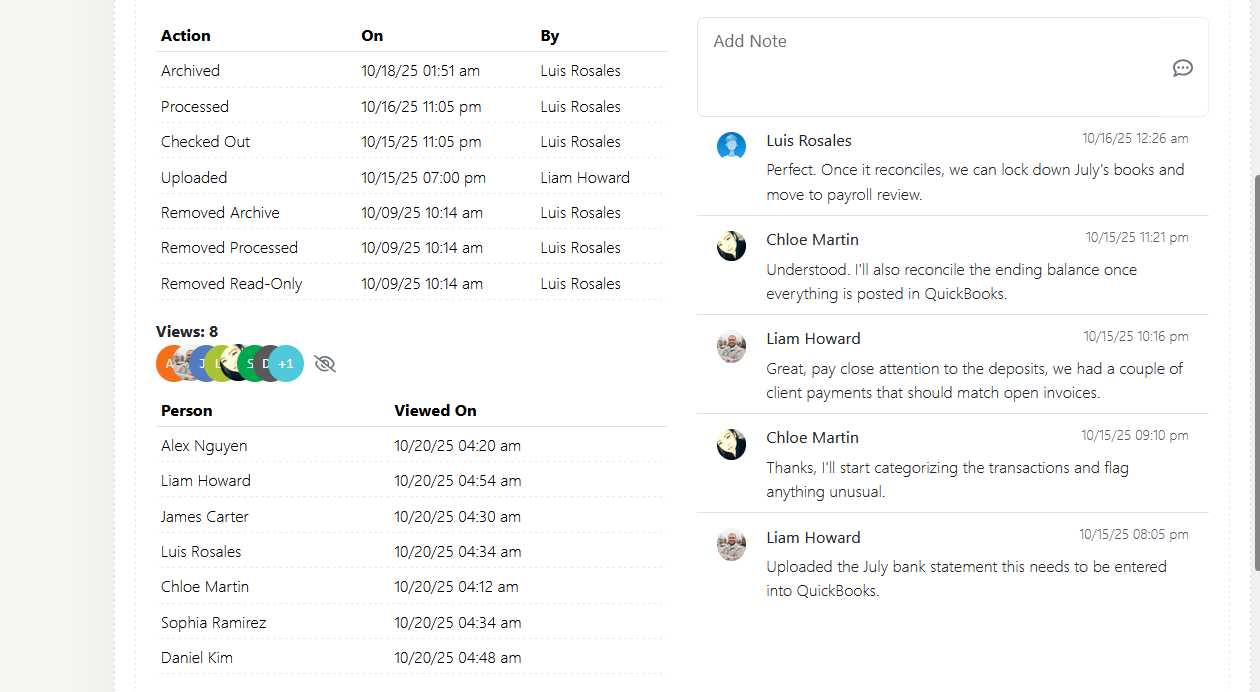Sort by the 'Action' column header
The height and width of the screenshot is (692, 1260).
coord(186,36)
